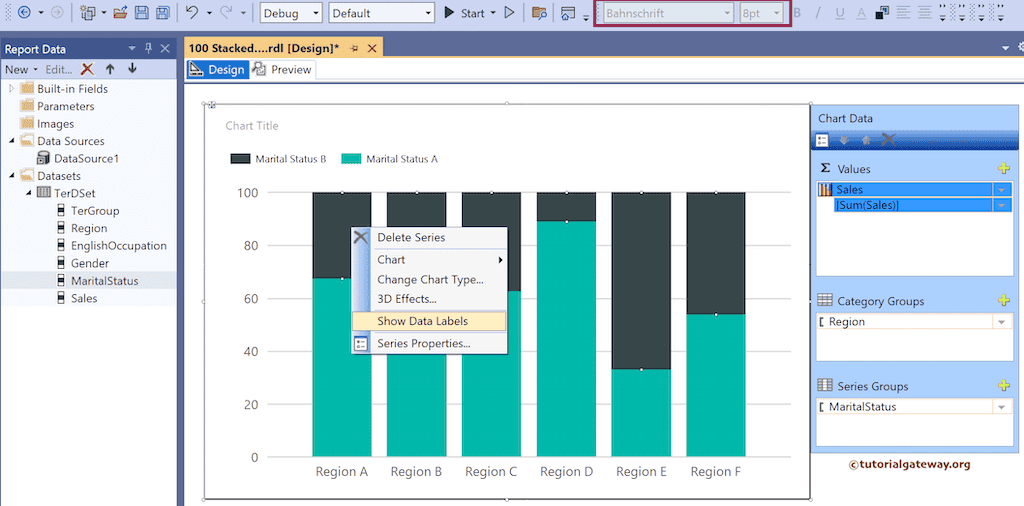The image size is (1024, 506).
Task: Click Chart Data delete X icon
Action: (888, 140)
